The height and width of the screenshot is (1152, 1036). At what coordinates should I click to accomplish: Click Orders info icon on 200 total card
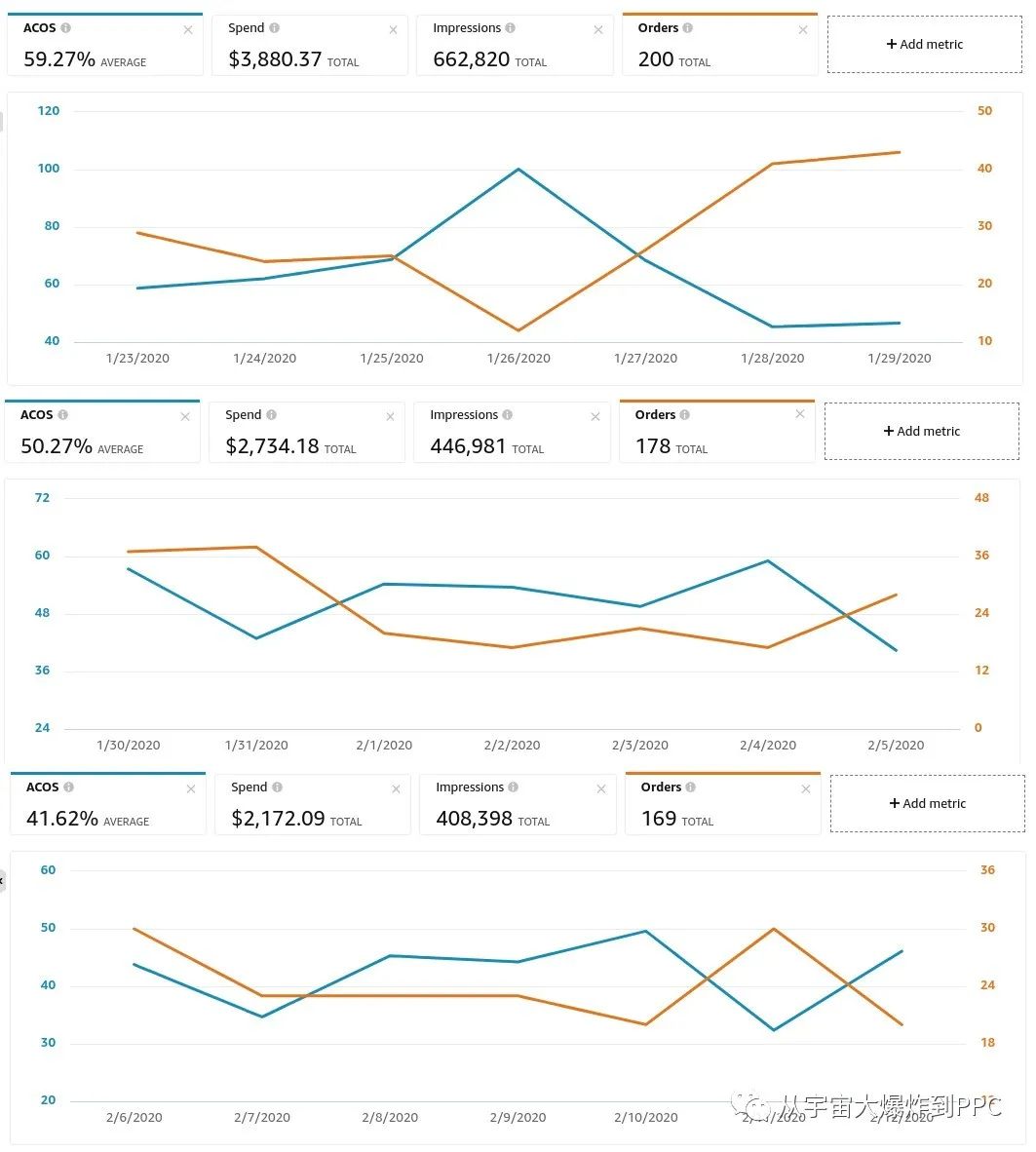(x=688, y=28)
